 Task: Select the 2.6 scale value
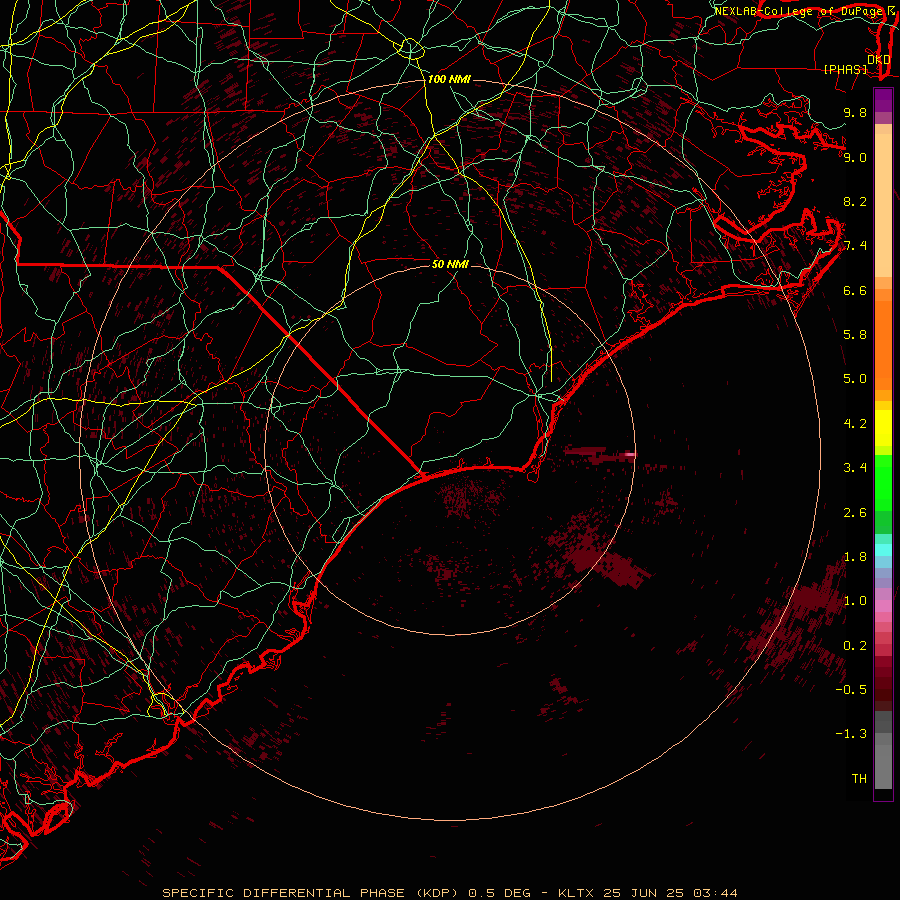point(855,513)
